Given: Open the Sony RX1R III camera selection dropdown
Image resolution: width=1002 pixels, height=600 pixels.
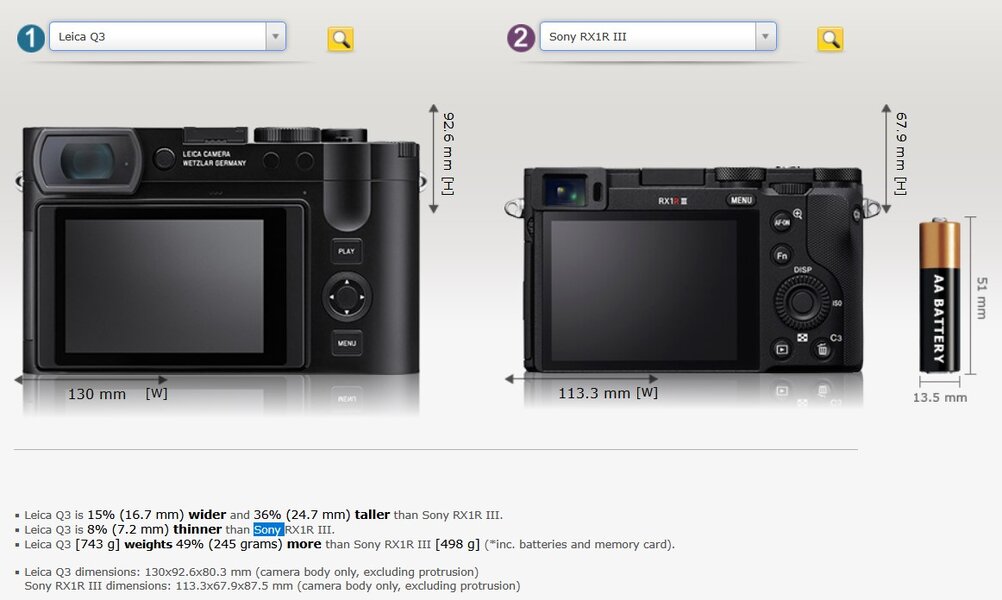Looking at the screenshot, I should point(765,36).
